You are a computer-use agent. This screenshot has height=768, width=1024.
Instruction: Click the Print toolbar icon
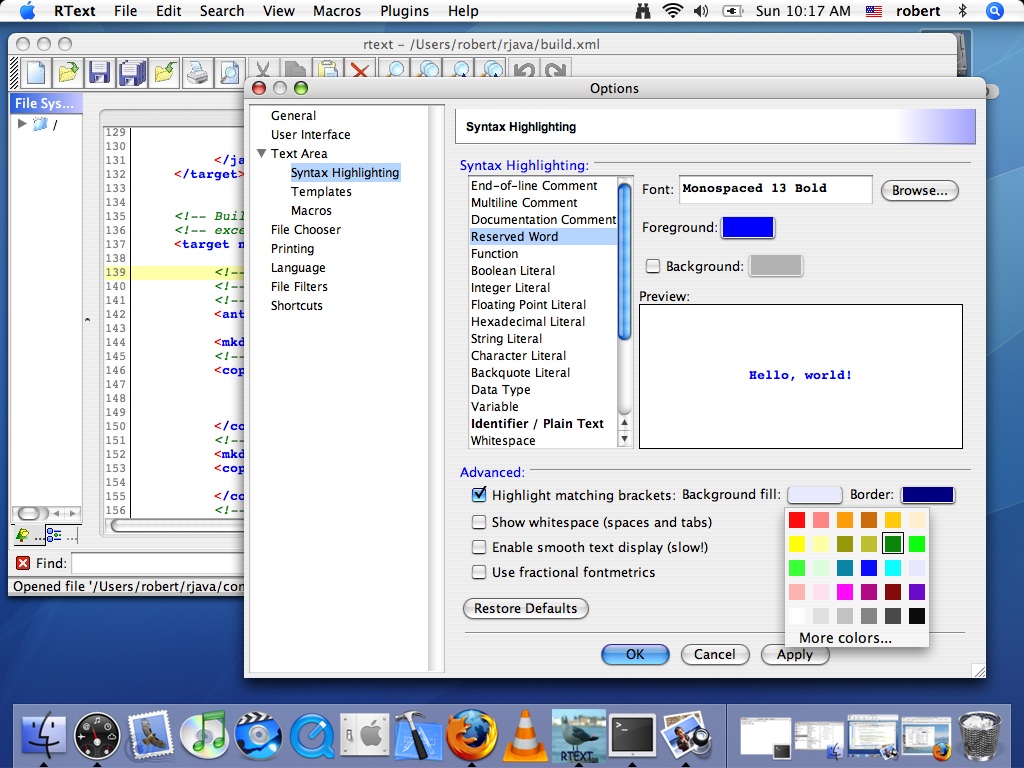coord(198,72)
